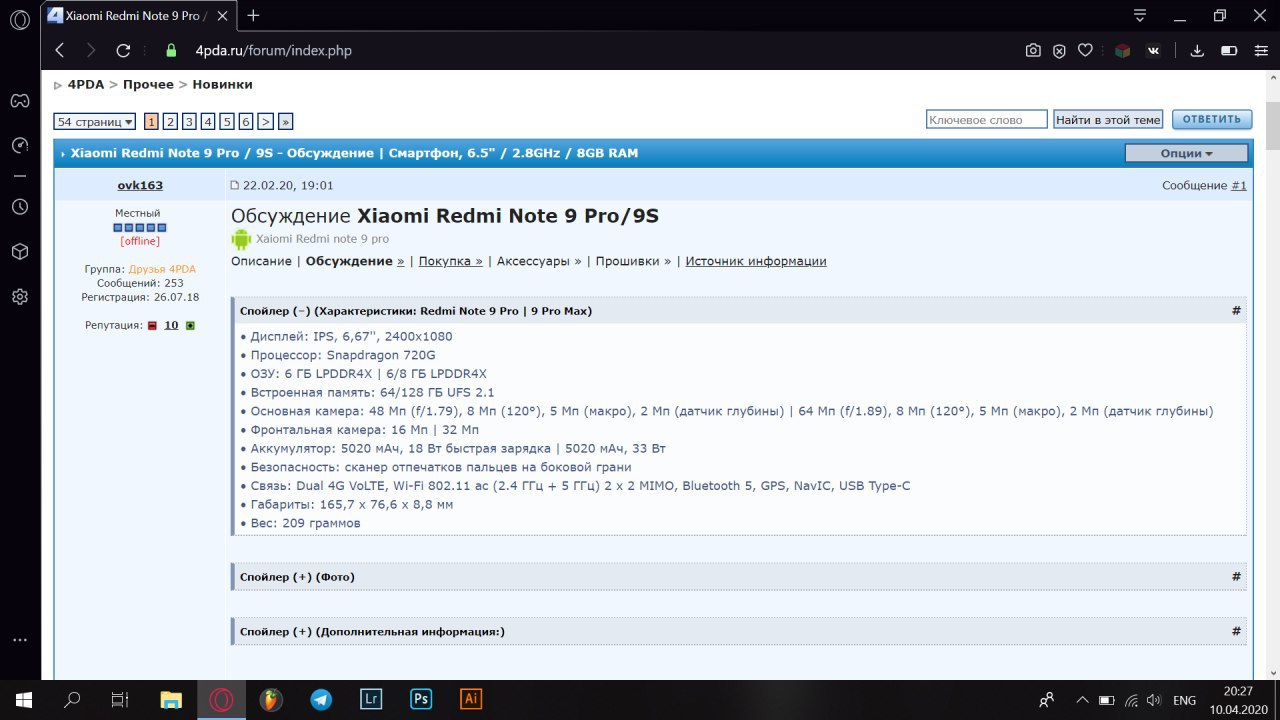This screenshot has height=720, width=1280.
Task: Open History clock icon in sidebar
Action: click(x=20, y=207)
